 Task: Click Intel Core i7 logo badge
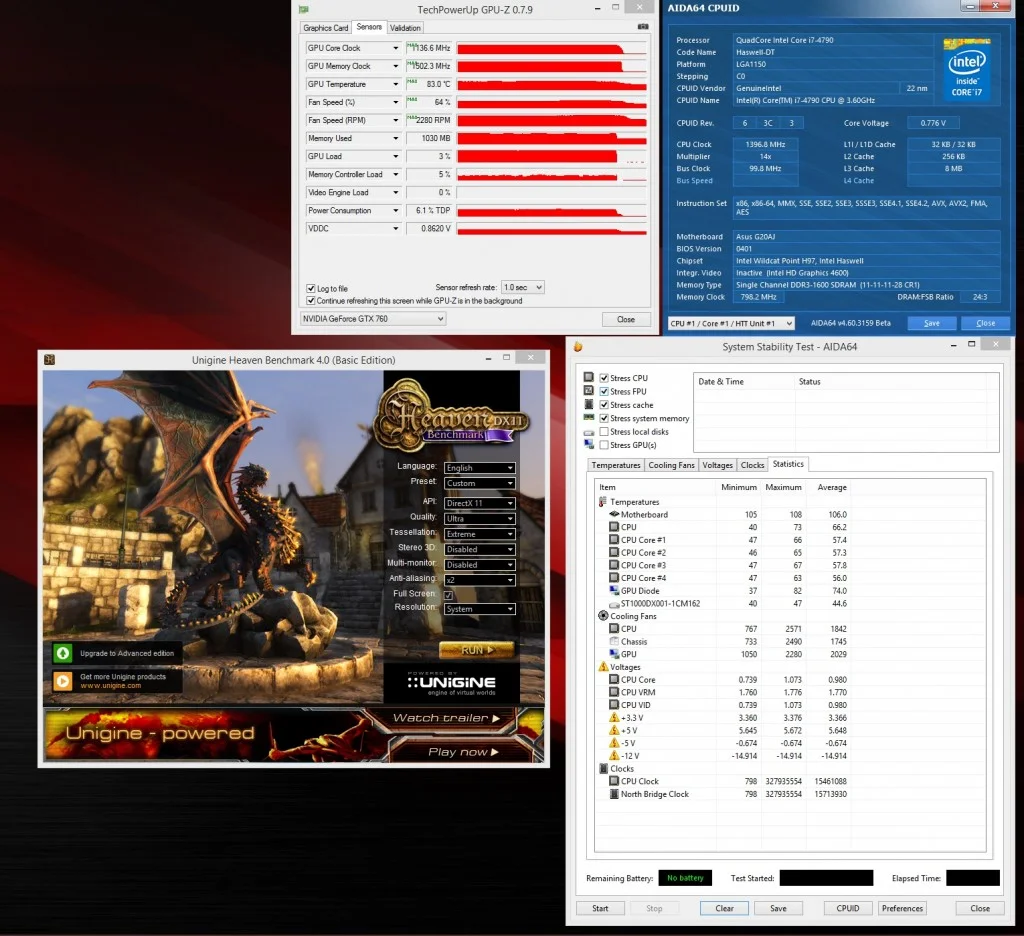[x=967, y=68]
